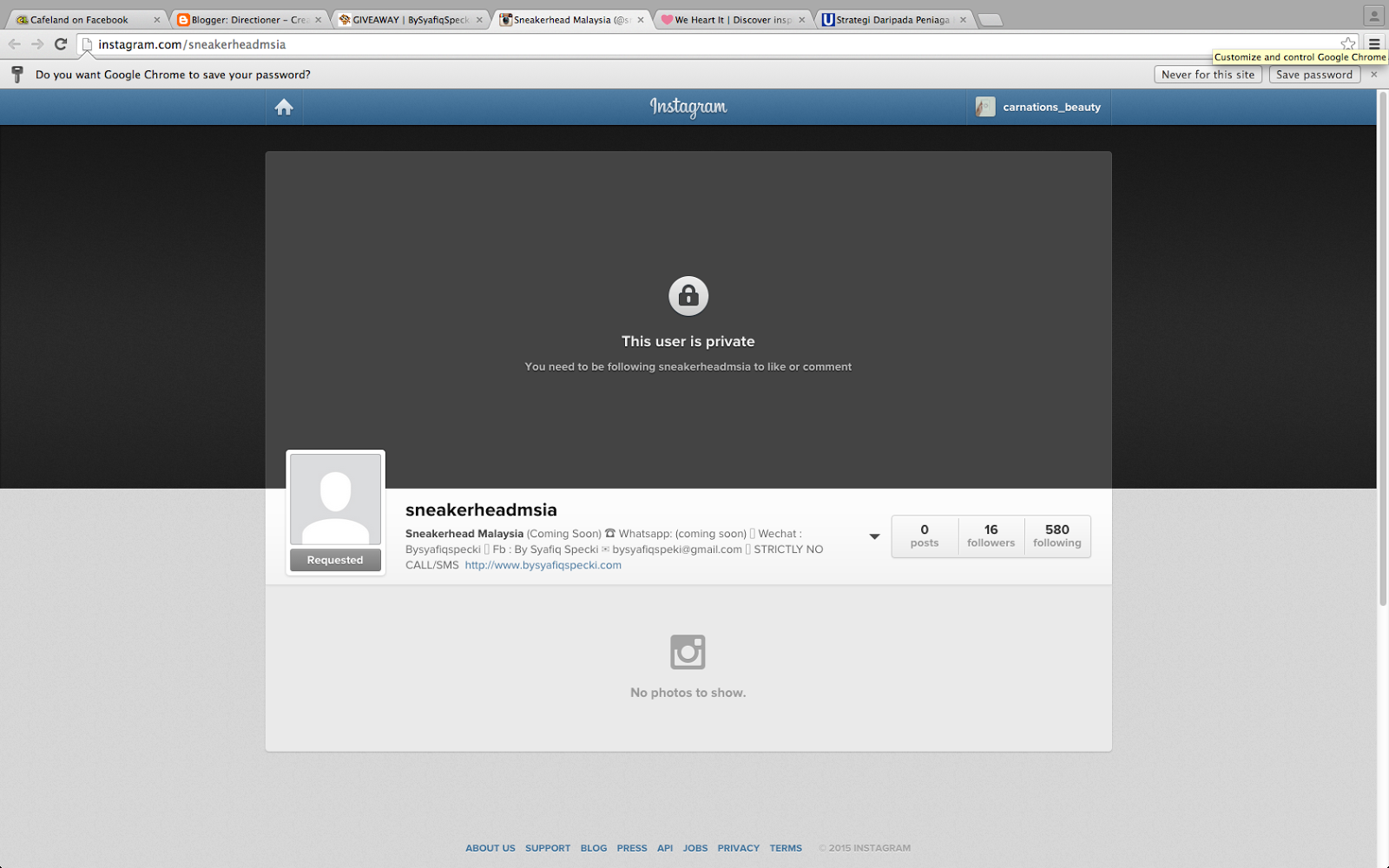Switch to Strategi Daripada Peniaga tab
This screenshot has height=868, width=1389.
tap(894, 19)
